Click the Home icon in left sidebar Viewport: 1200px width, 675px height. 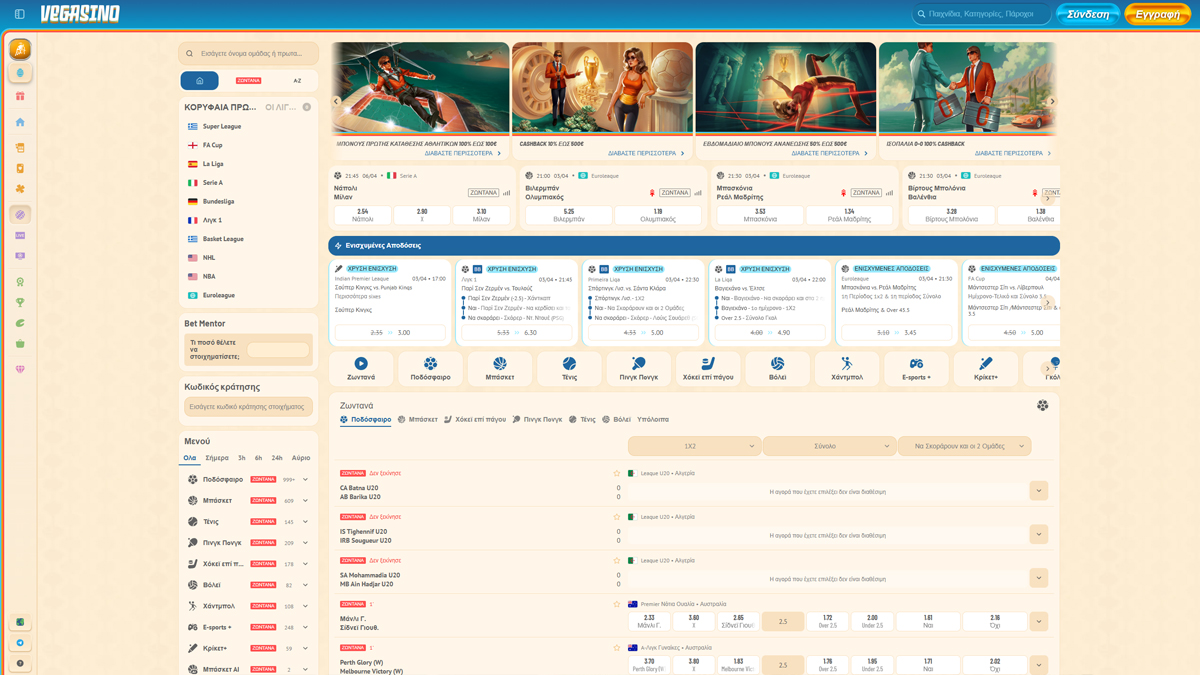click(18, 120)
